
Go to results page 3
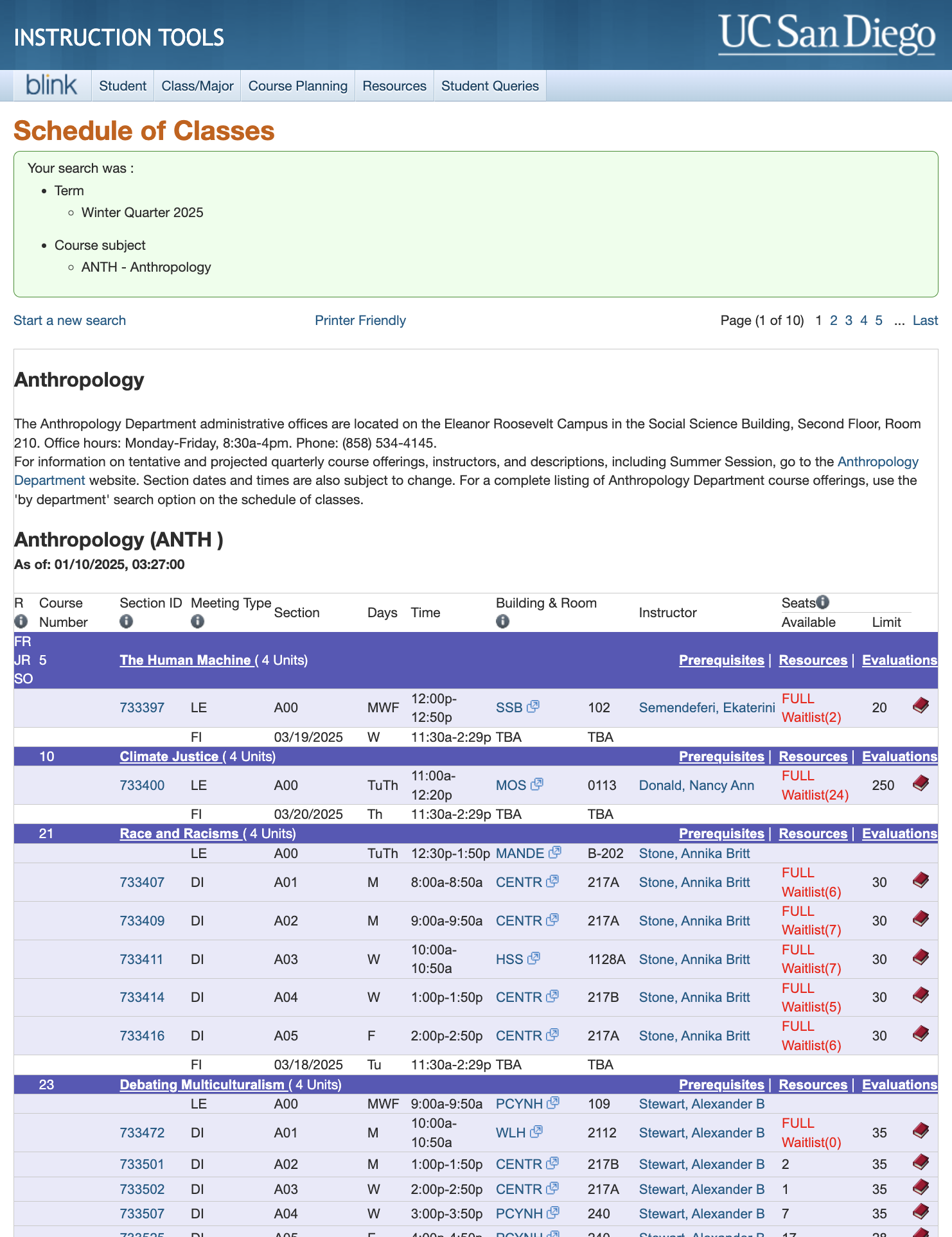pyautogui.click(x=849, y=320)
